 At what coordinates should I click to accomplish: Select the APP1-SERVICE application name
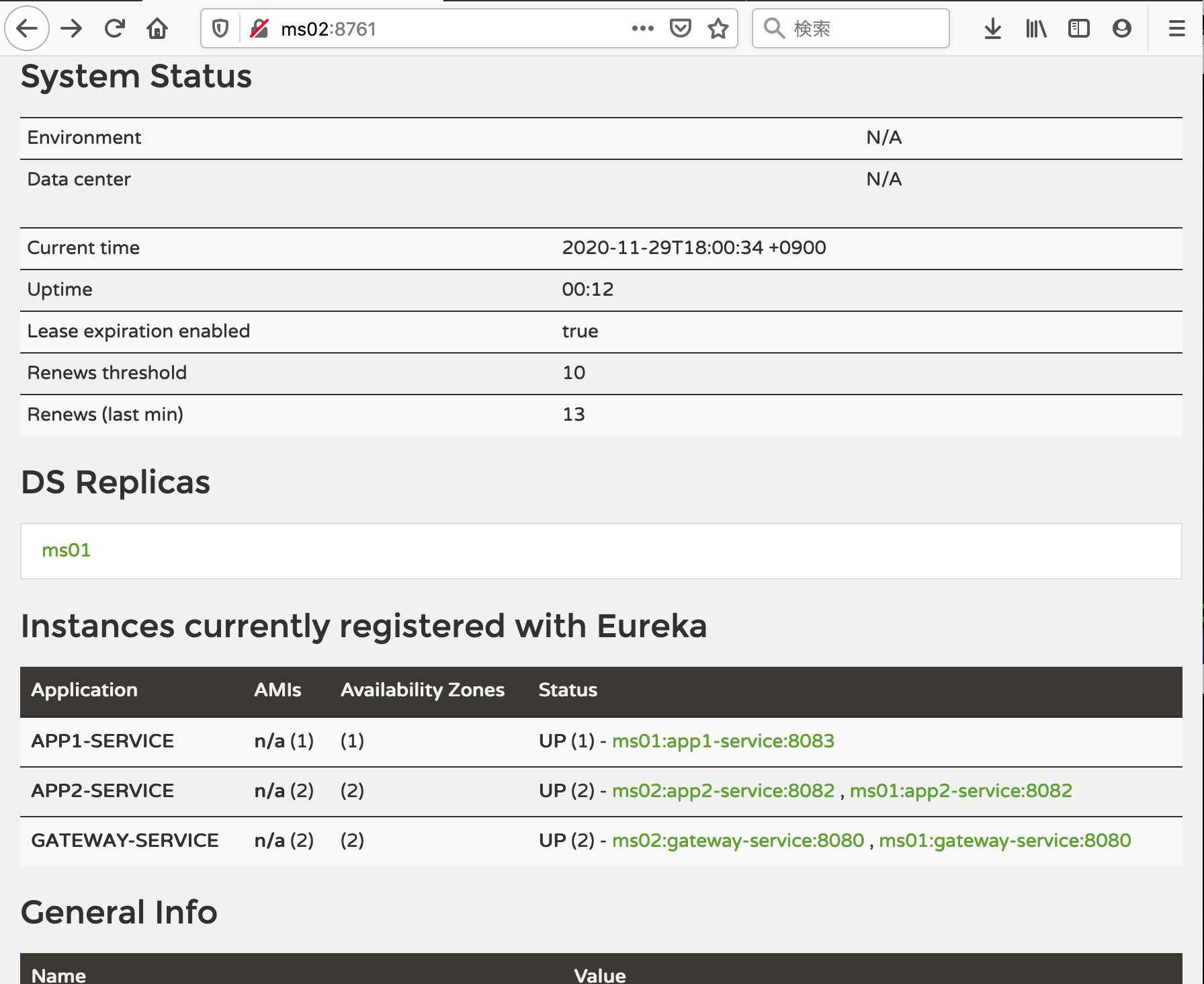102,741
